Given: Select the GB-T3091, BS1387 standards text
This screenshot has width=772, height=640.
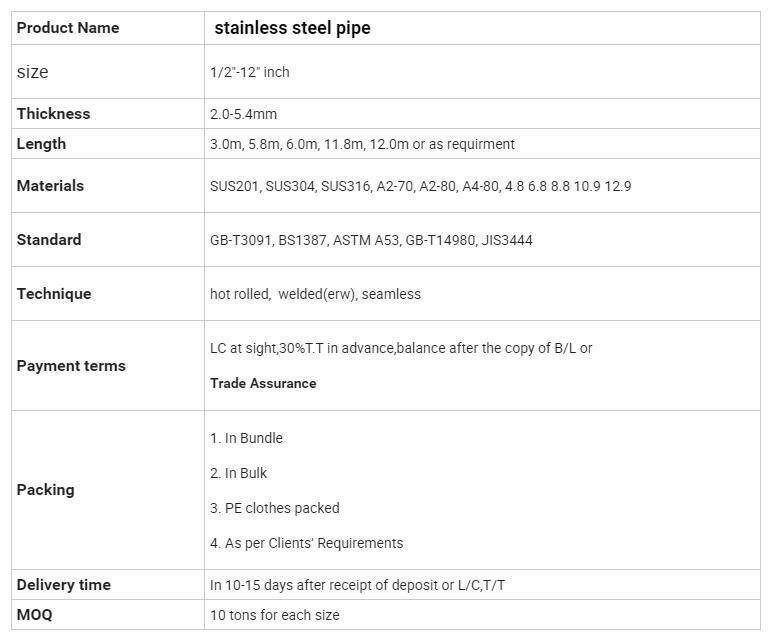Looking at the screenshot, I should 371,240.
